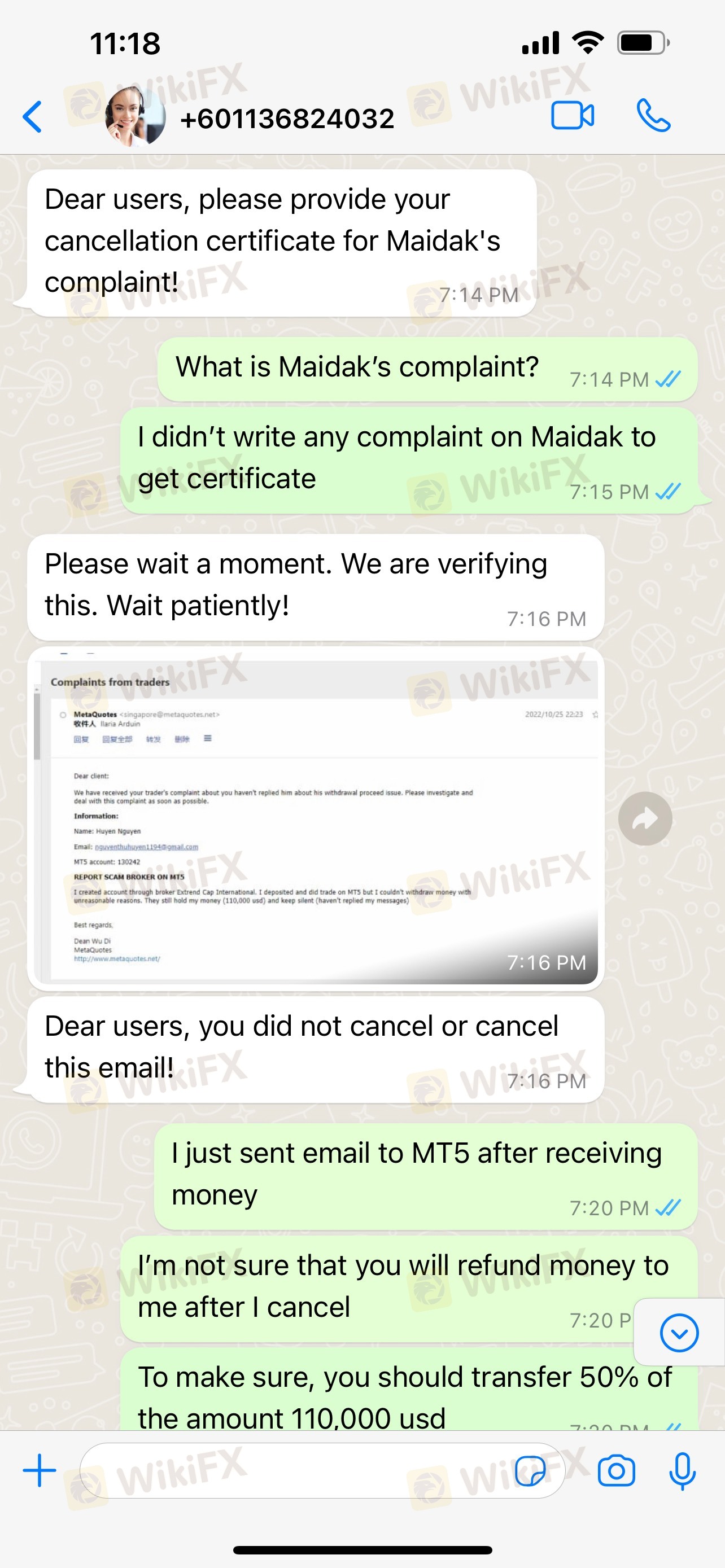The width and height of the screenshot is (725, 1568).
Task: Tap microphone to record voice message
Action: click(683, 1471)
